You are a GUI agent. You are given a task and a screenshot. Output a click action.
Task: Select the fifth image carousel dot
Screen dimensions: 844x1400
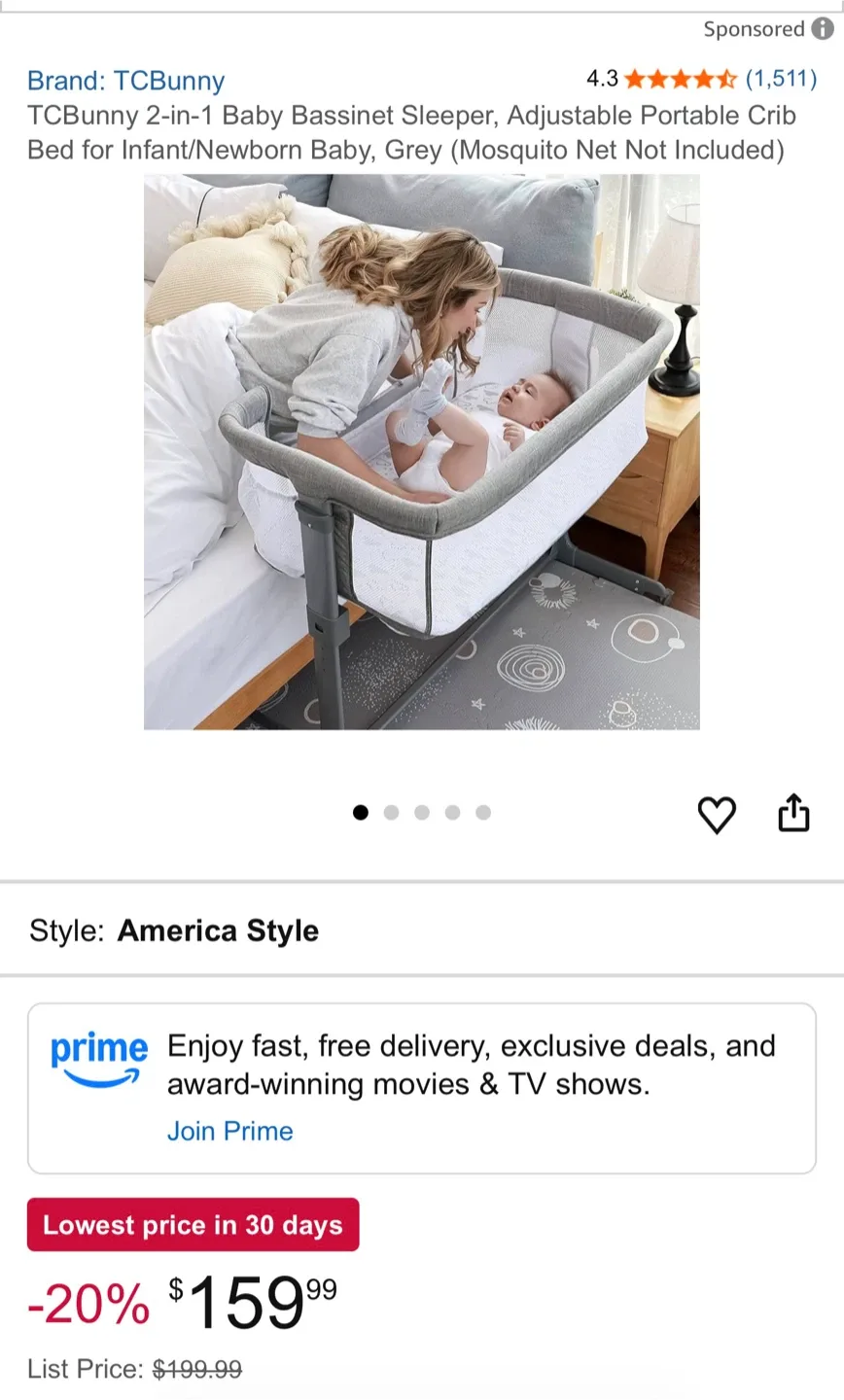click(483, 813)
